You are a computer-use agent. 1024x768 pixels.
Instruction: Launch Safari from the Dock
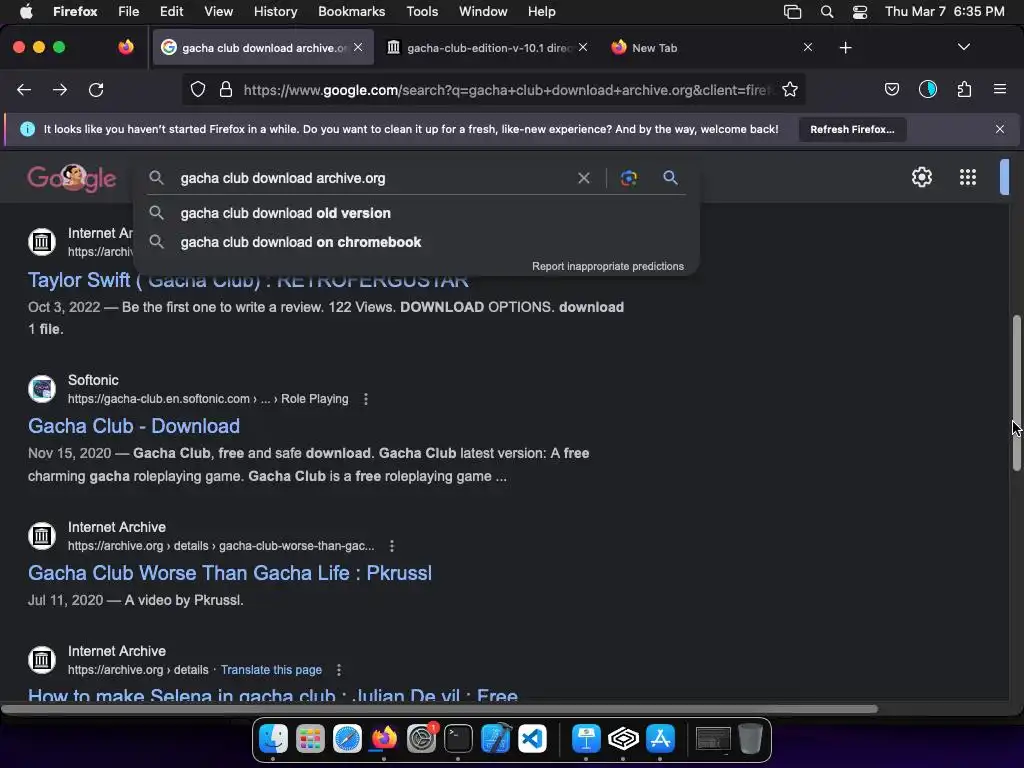(x=347, y=739)
